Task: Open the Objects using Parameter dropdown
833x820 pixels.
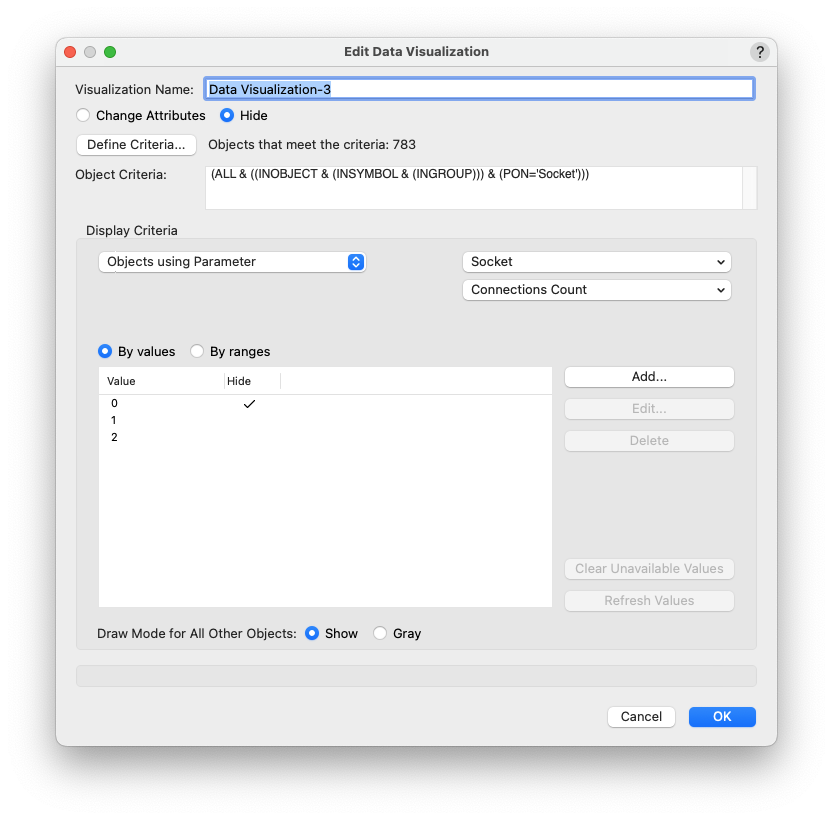Action: [232, 262]
